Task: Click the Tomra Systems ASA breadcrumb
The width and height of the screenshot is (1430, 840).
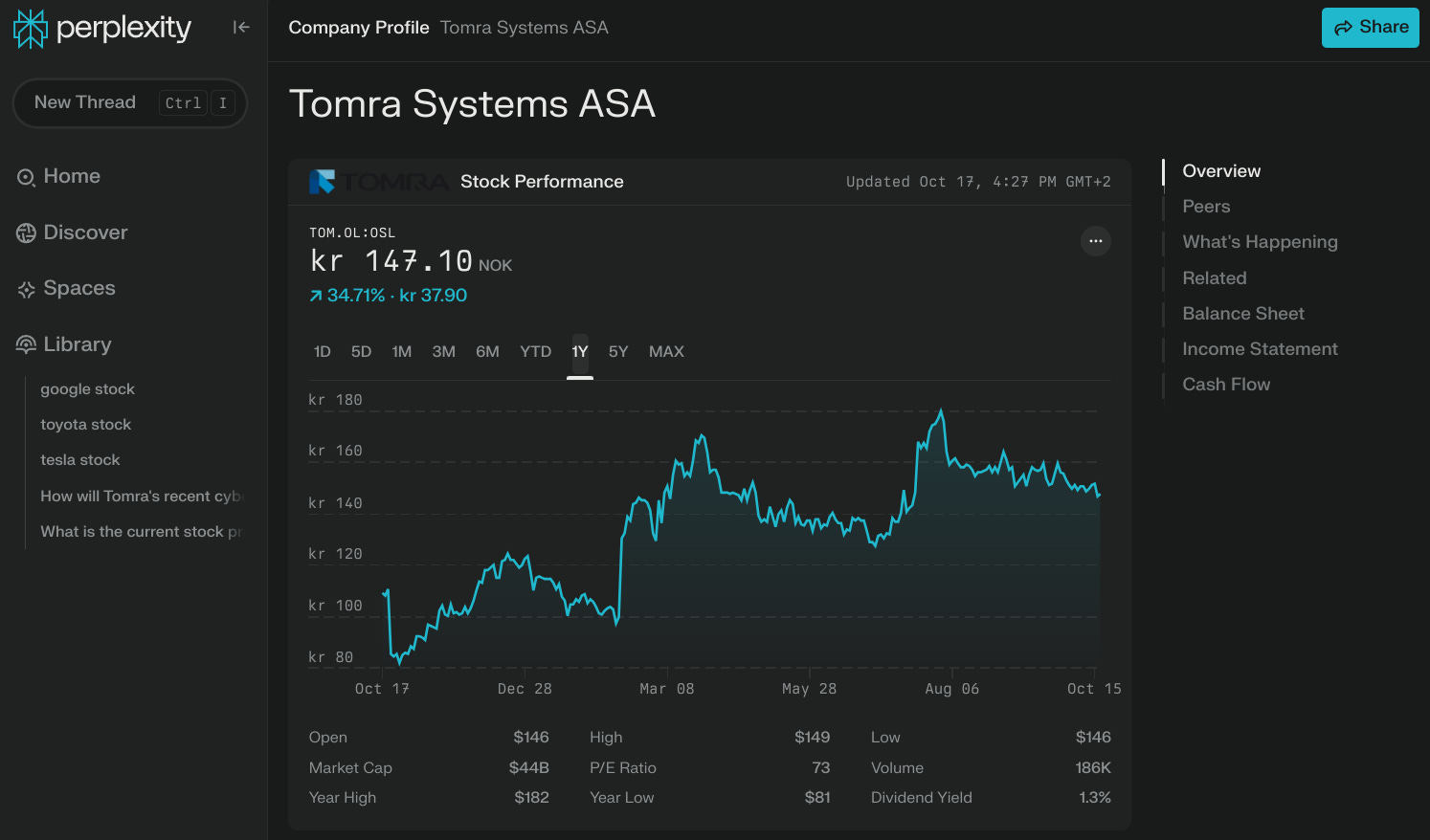Action: 525,28
